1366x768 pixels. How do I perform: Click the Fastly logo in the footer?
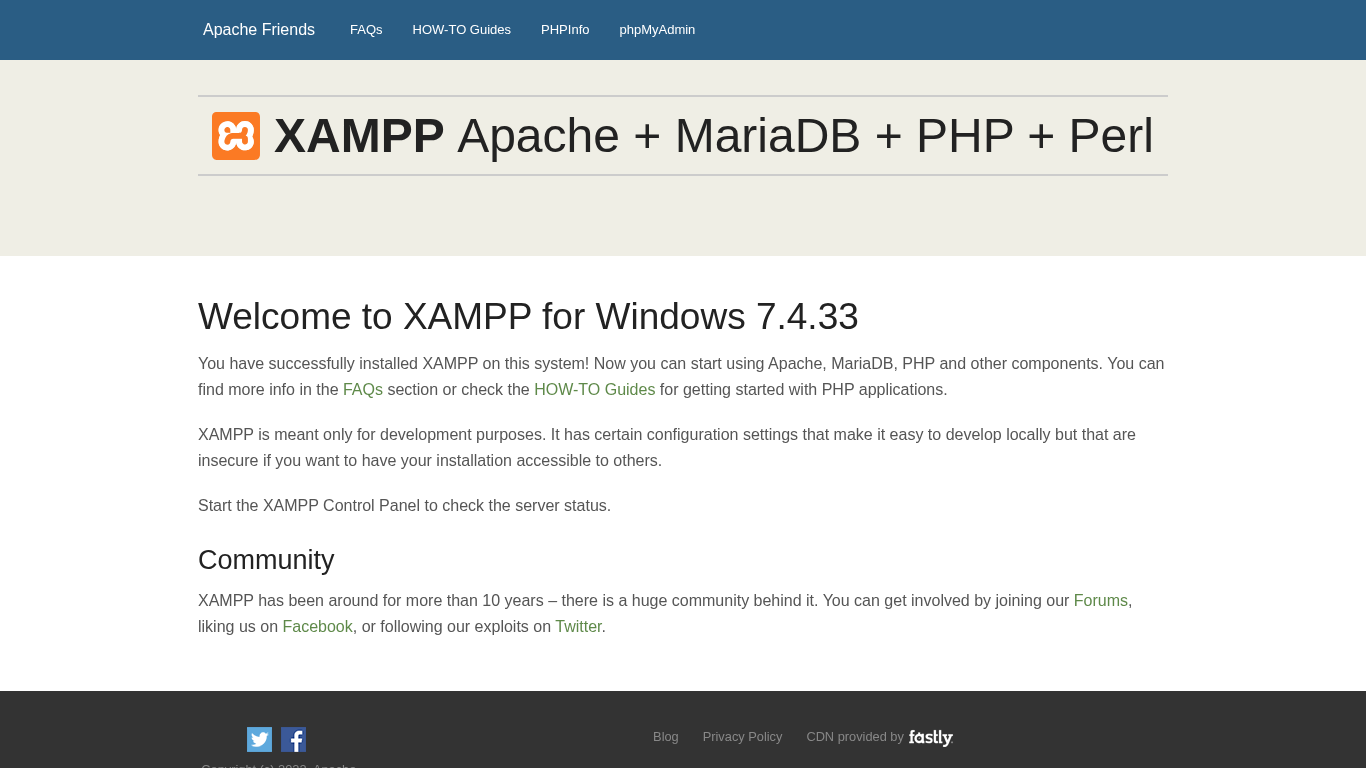click(x=930, y=737)
